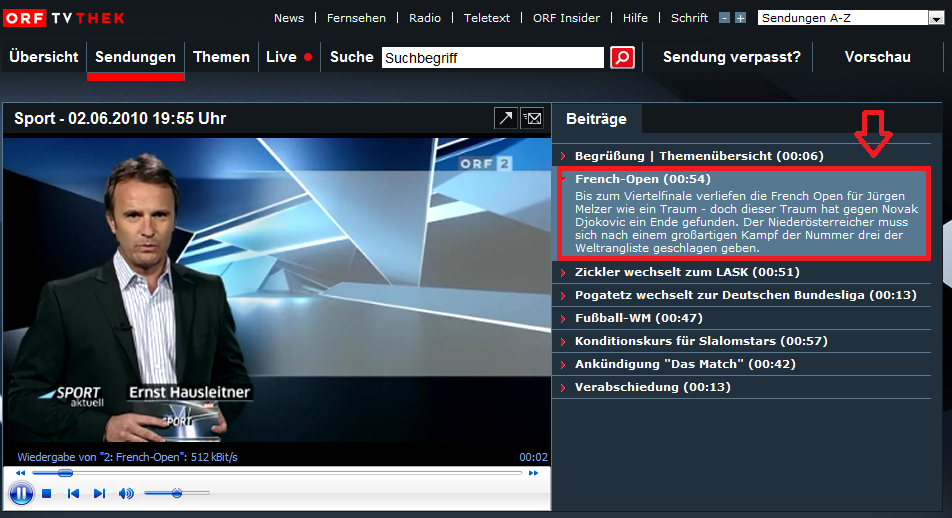Select the Sendungen tab

135,57
